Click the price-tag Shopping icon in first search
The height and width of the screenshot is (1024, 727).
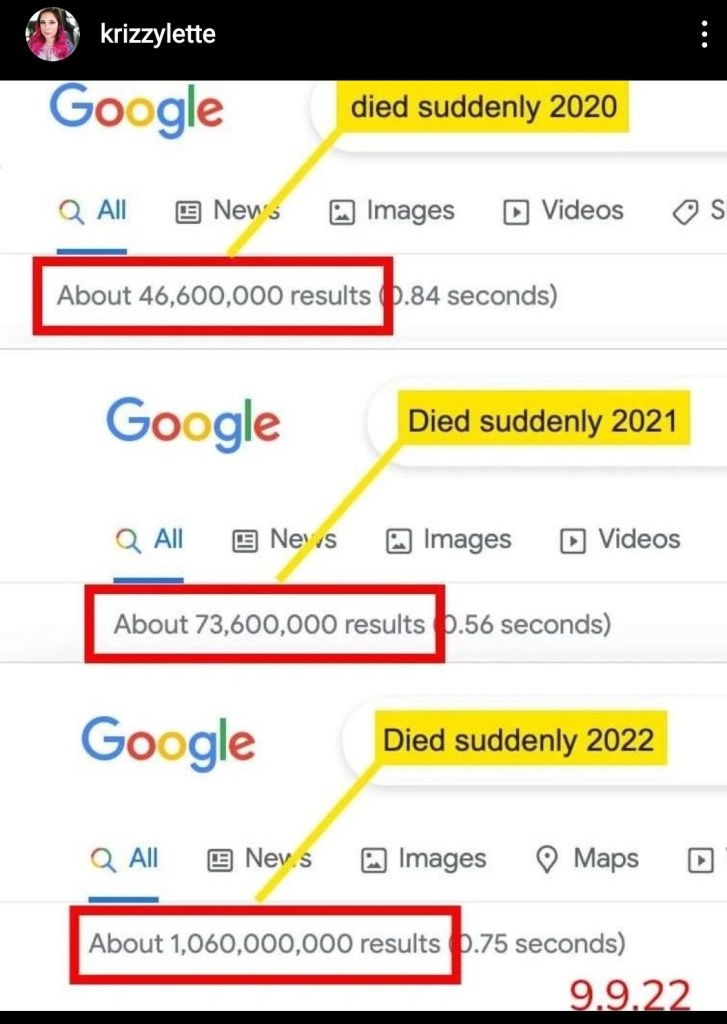point(686,212)
